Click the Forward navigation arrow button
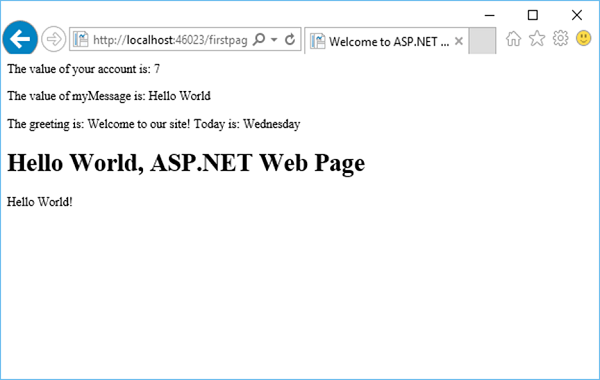600x380 pixels. click(x=54, y=39)
